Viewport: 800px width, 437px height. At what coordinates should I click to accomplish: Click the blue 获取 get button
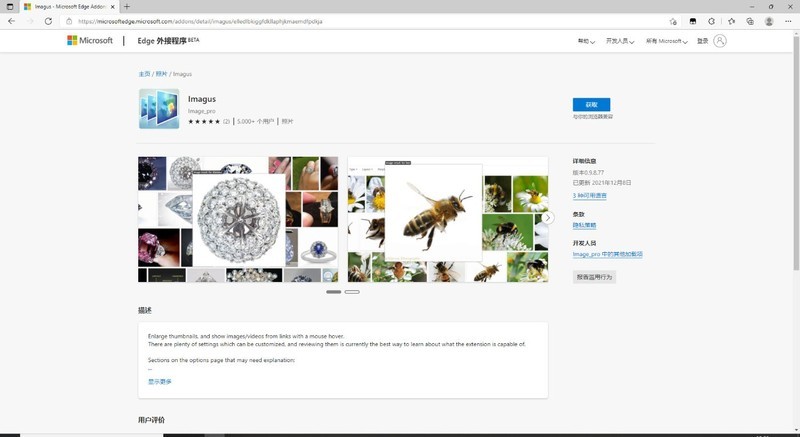click(591, 105)
